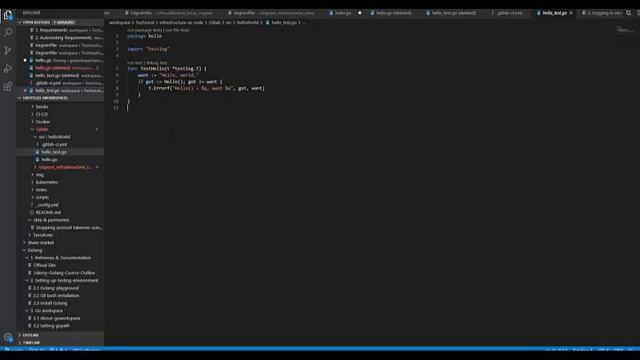
Task: Open 2.2 Git bash installation note
Action: click(x=56, y=296)
